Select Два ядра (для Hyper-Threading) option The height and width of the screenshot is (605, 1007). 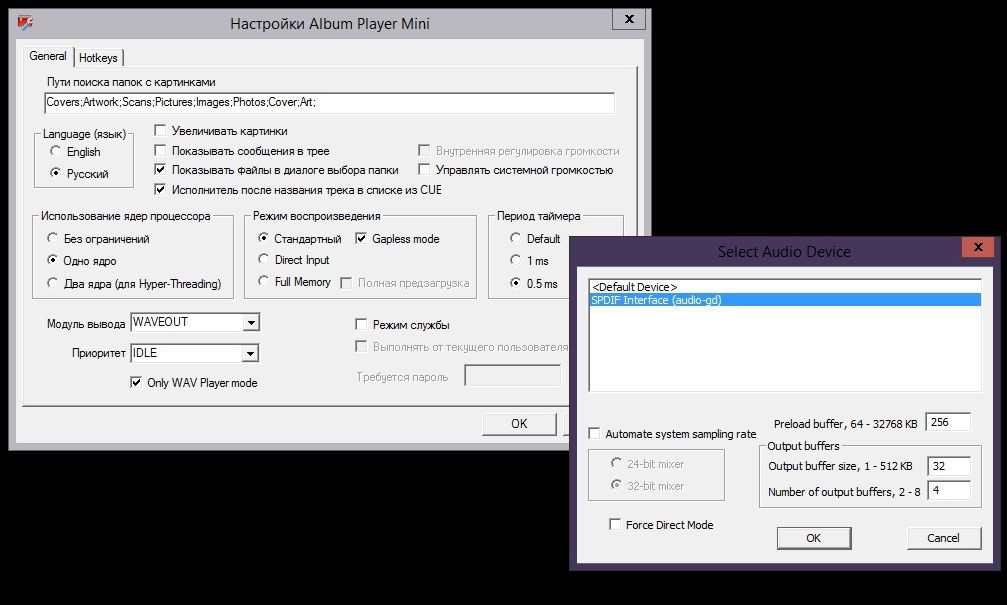(x=53, y=283)
